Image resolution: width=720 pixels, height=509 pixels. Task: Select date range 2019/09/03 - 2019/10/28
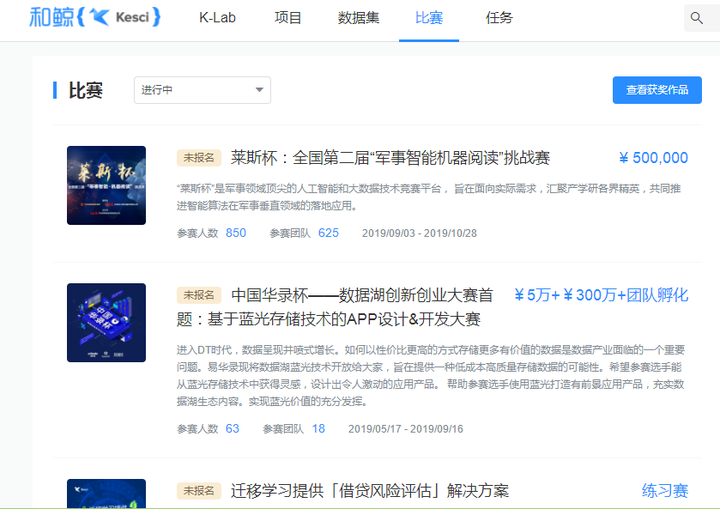click(419, 233)
